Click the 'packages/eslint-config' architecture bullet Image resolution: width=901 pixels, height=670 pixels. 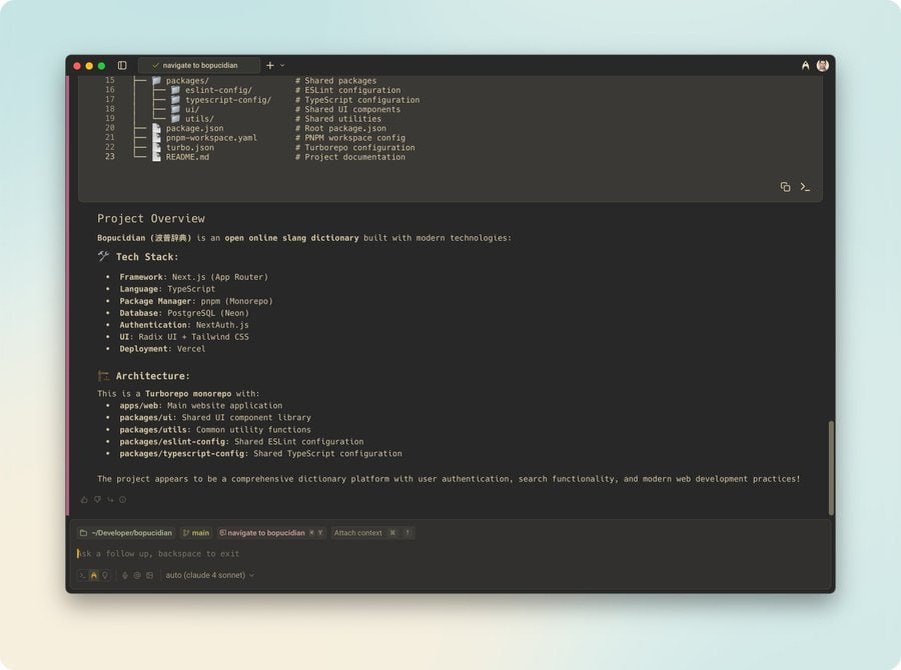point(241,442)
